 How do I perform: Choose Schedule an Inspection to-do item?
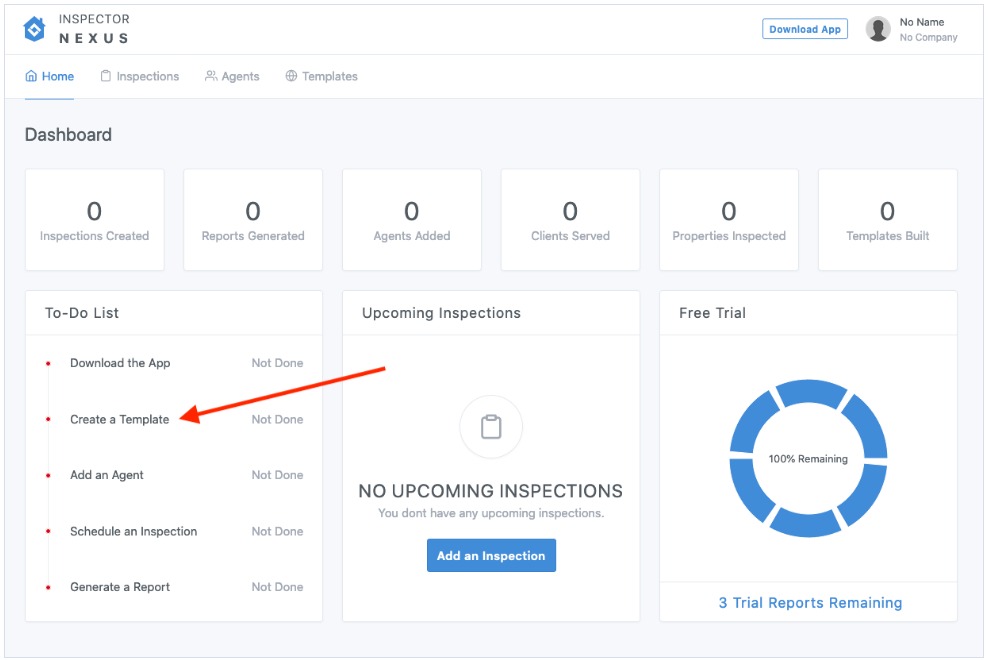point(133,531)
